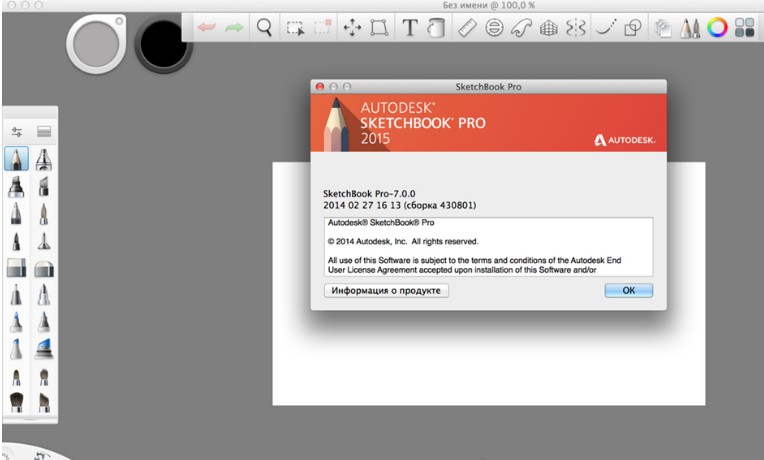Select the highlighted Pencil brush
The image size is (764, 460).
16,159
